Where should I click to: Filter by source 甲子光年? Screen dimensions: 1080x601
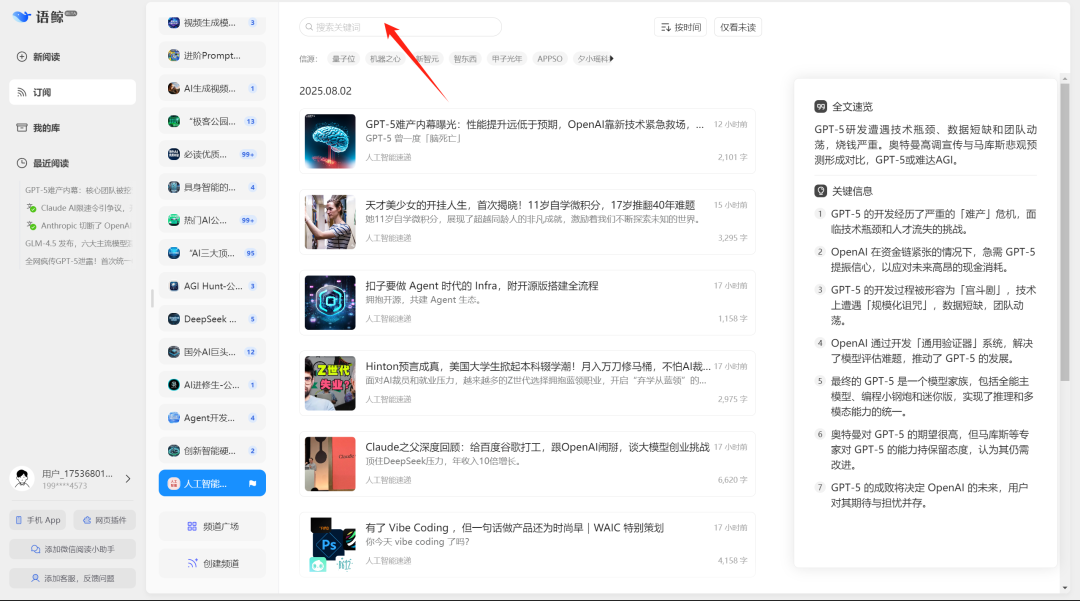[x=506, y=59]
